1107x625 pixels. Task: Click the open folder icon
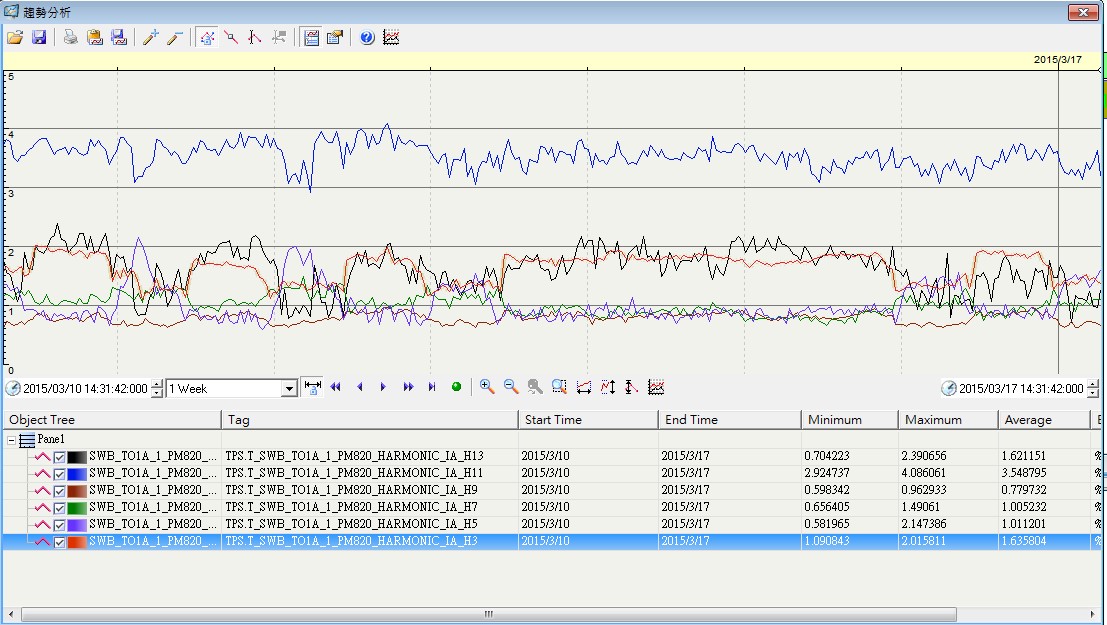point(15,38)
